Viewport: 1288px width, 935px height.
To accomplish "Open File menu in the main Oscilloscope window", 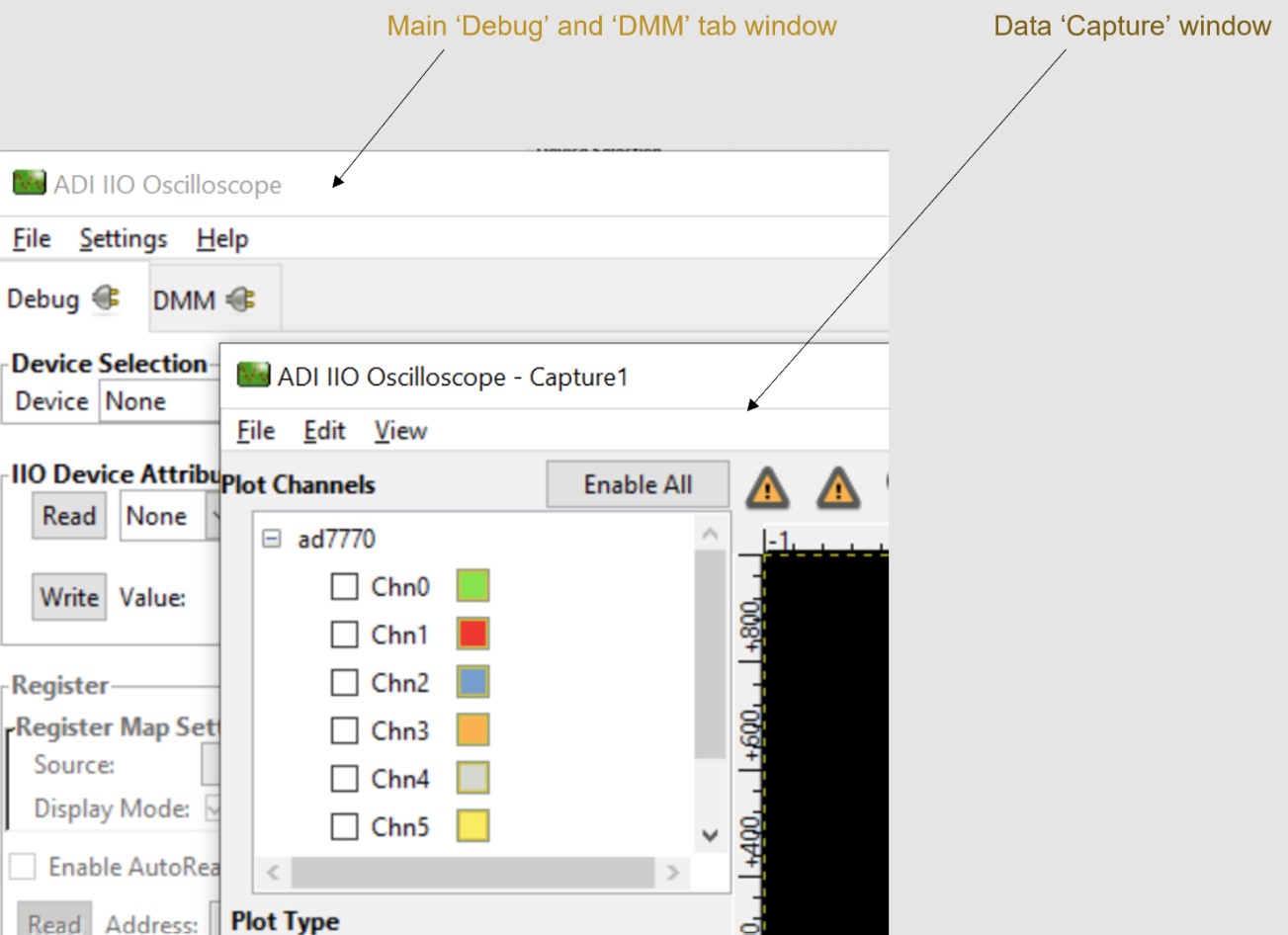I will (32, 238).
